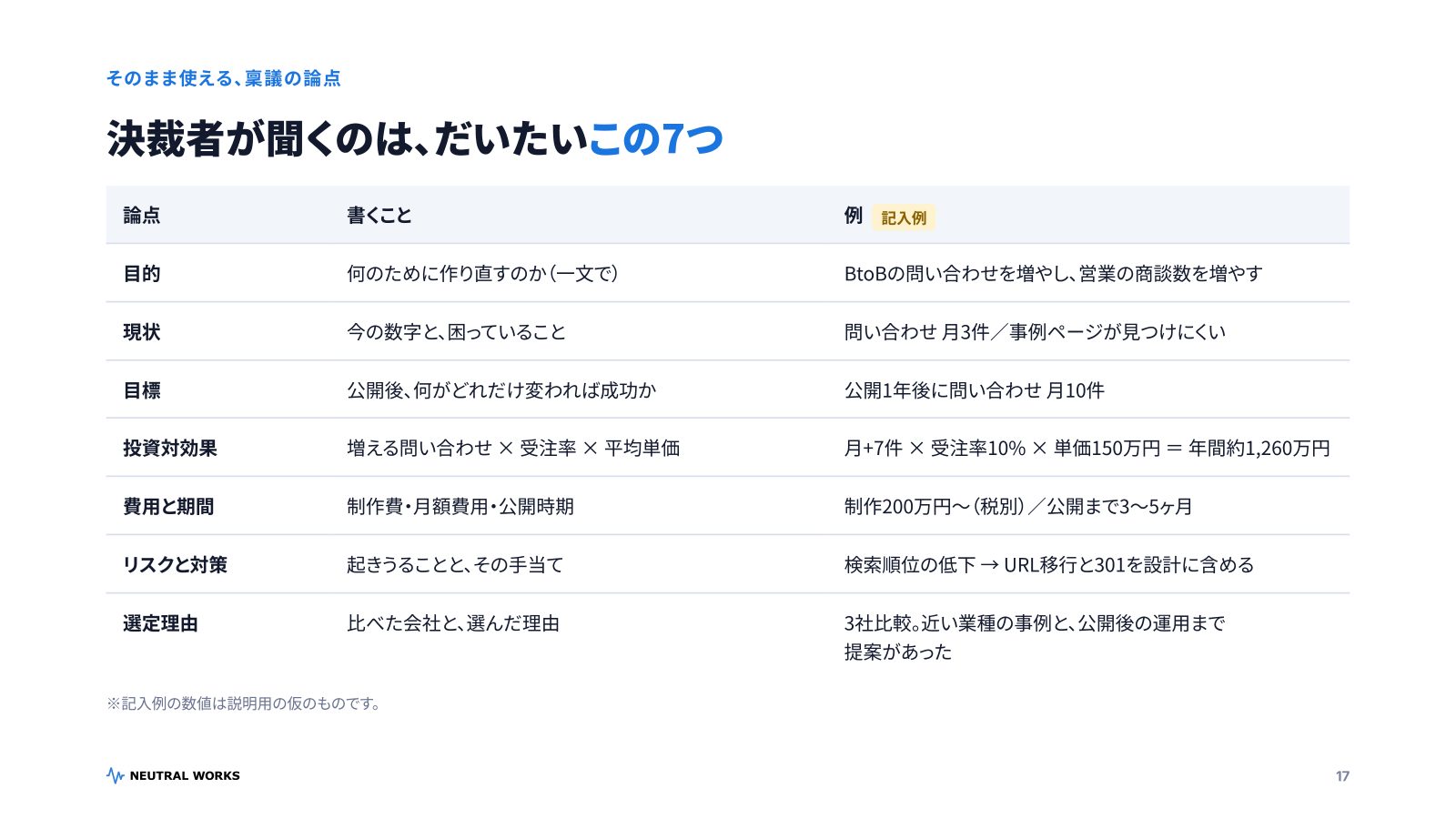Click the example BtoBの問い合わせを増やし、営業の商談数を増やす

click(1054, 274)
